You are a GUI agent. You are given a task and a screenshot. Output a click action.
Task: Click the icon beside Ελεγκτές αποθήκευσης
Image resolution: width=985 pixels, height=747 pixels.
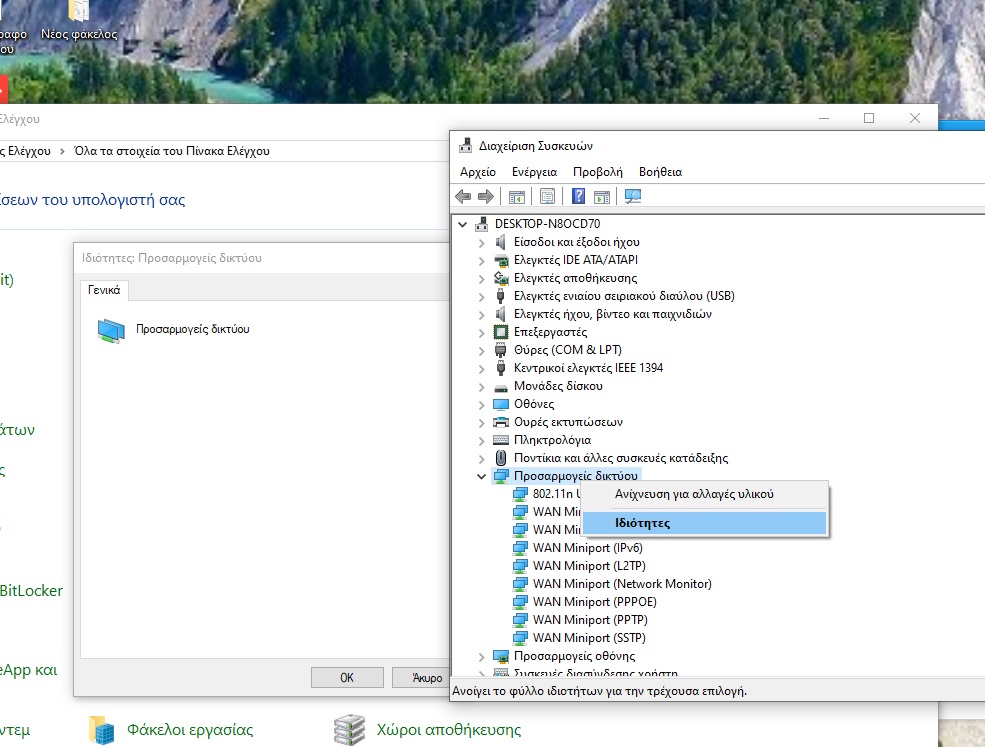point(501,278)
